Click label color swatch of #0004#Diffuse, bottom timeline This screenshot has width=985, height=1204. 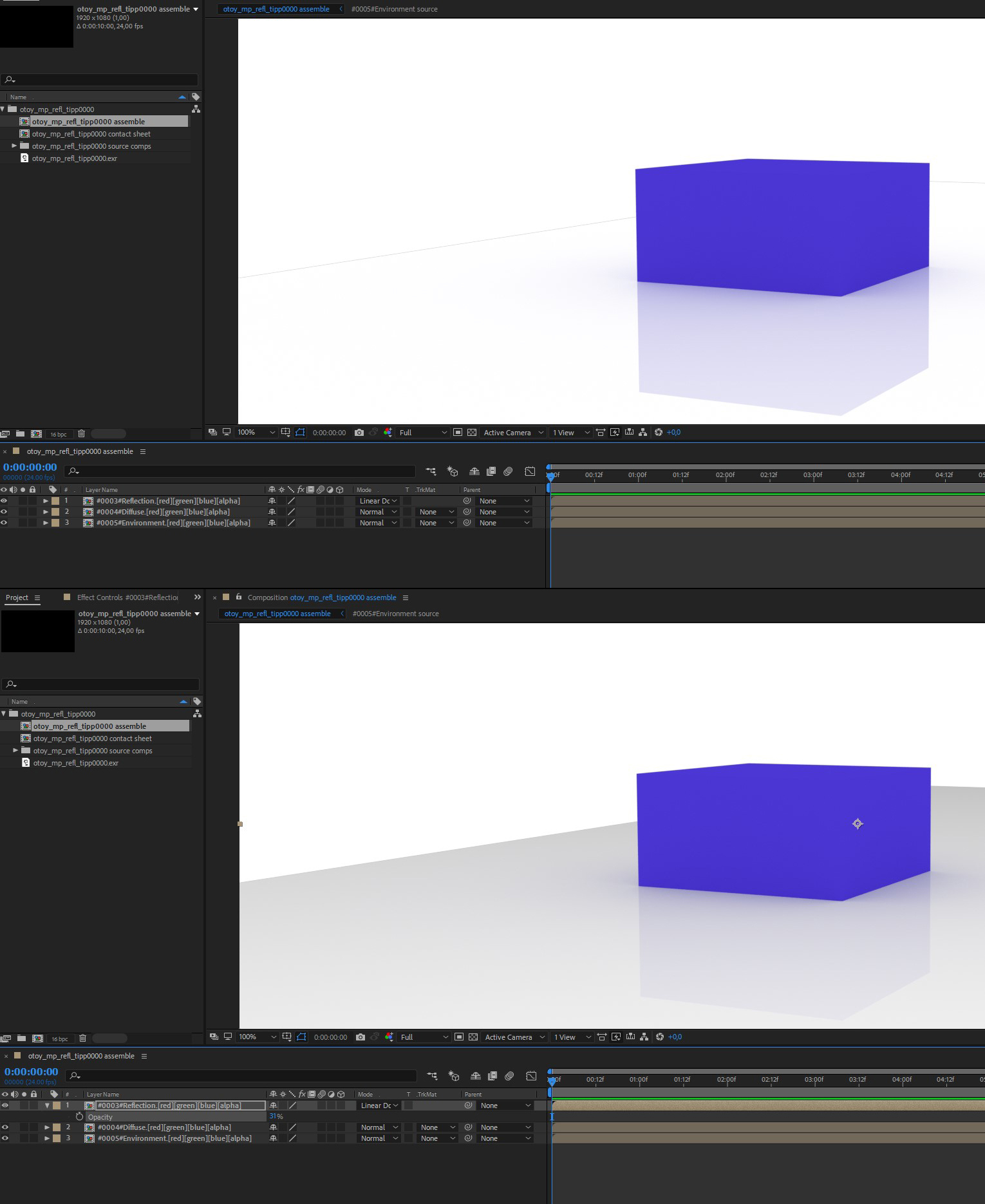click(57, 1127)
